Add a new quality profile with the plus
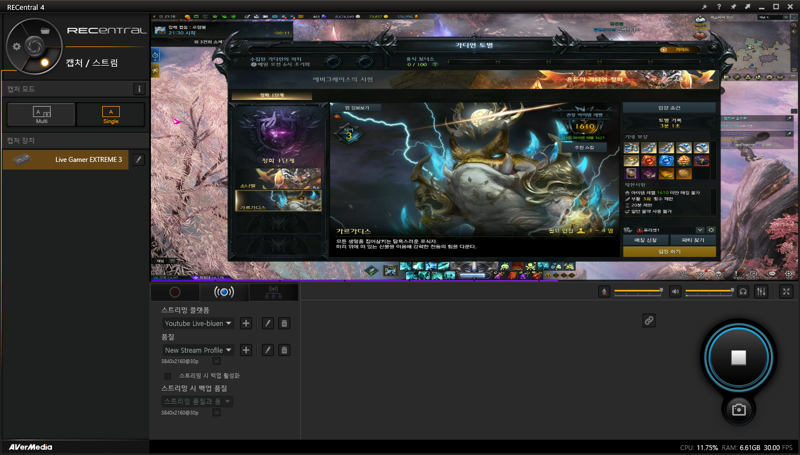Viewport: 800px width, 455px height. click(246, 350)
